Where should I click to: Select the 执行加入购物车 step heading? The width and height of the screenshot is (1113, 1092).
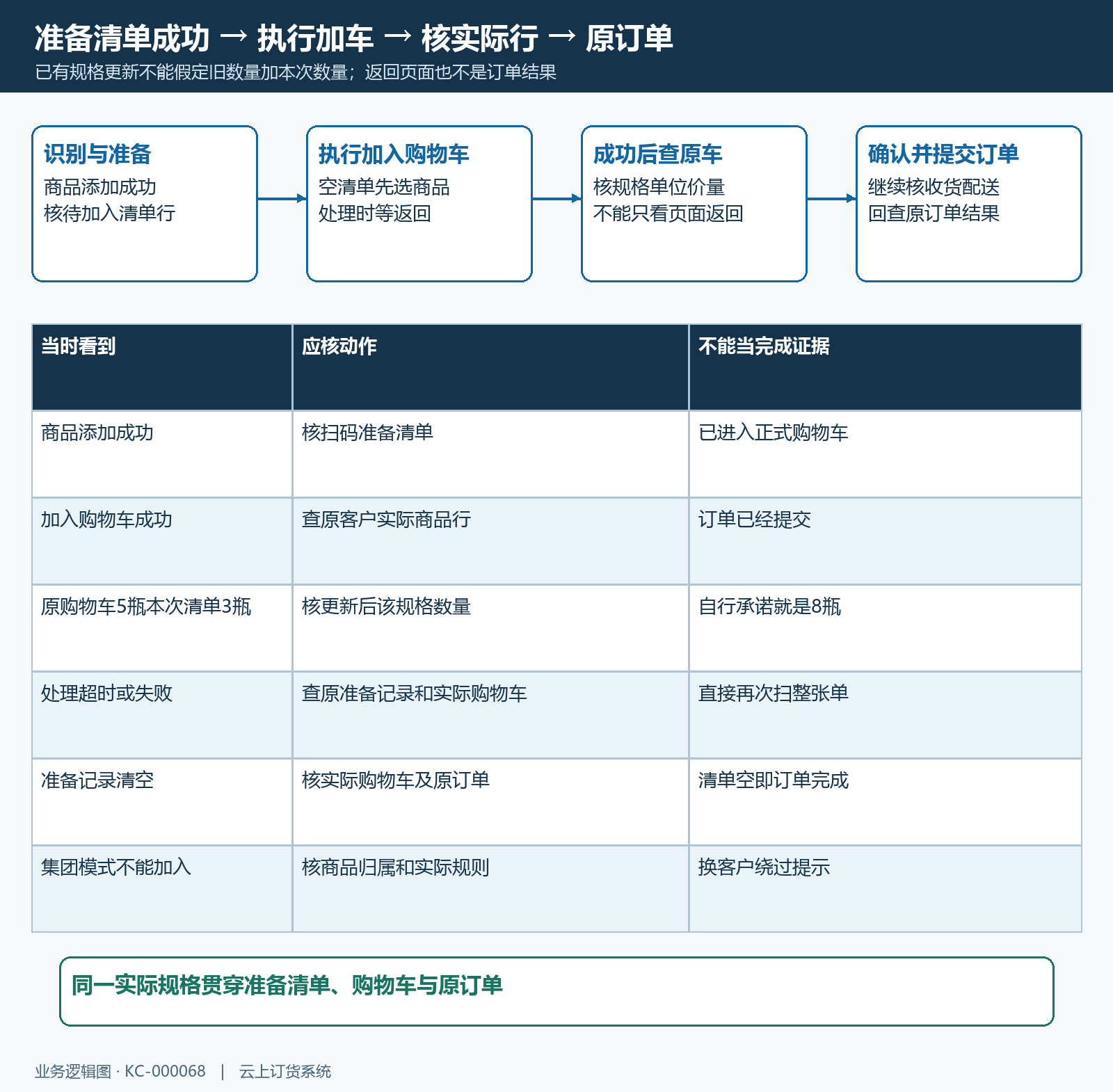tap(394, 154)
